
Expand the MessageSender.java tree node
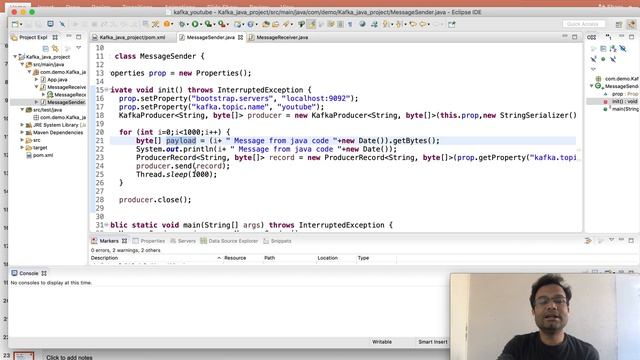tap(36, 102)
